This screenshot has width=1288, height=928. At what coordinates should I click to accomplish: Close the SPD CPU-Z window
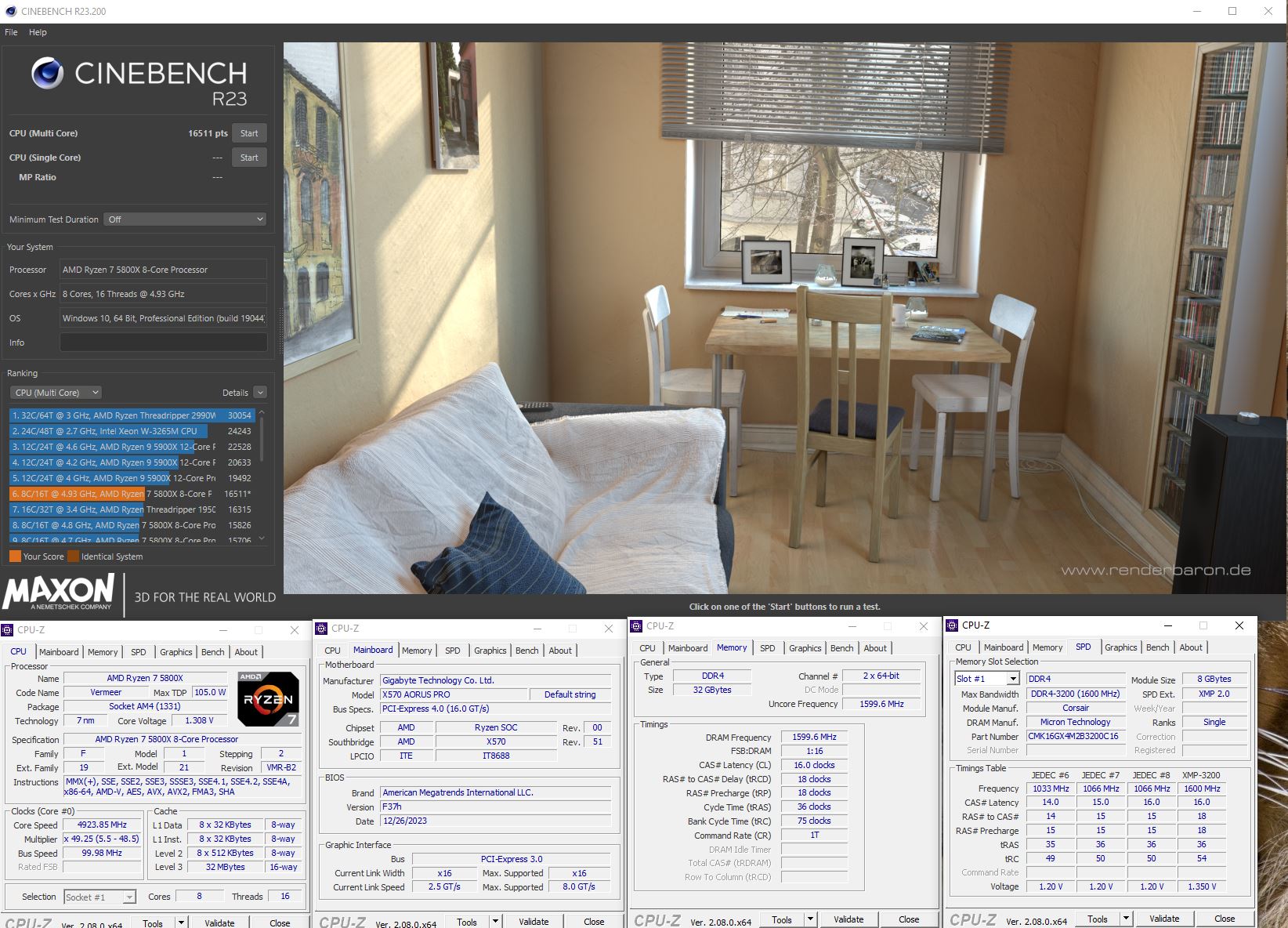(x=1239, y=625)
